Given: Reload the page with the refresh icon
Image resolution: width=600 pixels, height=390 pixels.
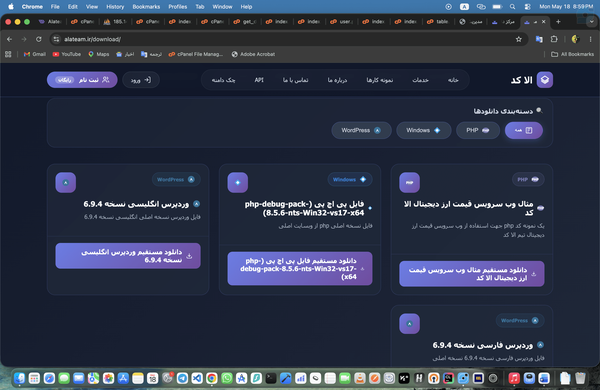Looking at the screenshot, I should (x=39, y=39).
